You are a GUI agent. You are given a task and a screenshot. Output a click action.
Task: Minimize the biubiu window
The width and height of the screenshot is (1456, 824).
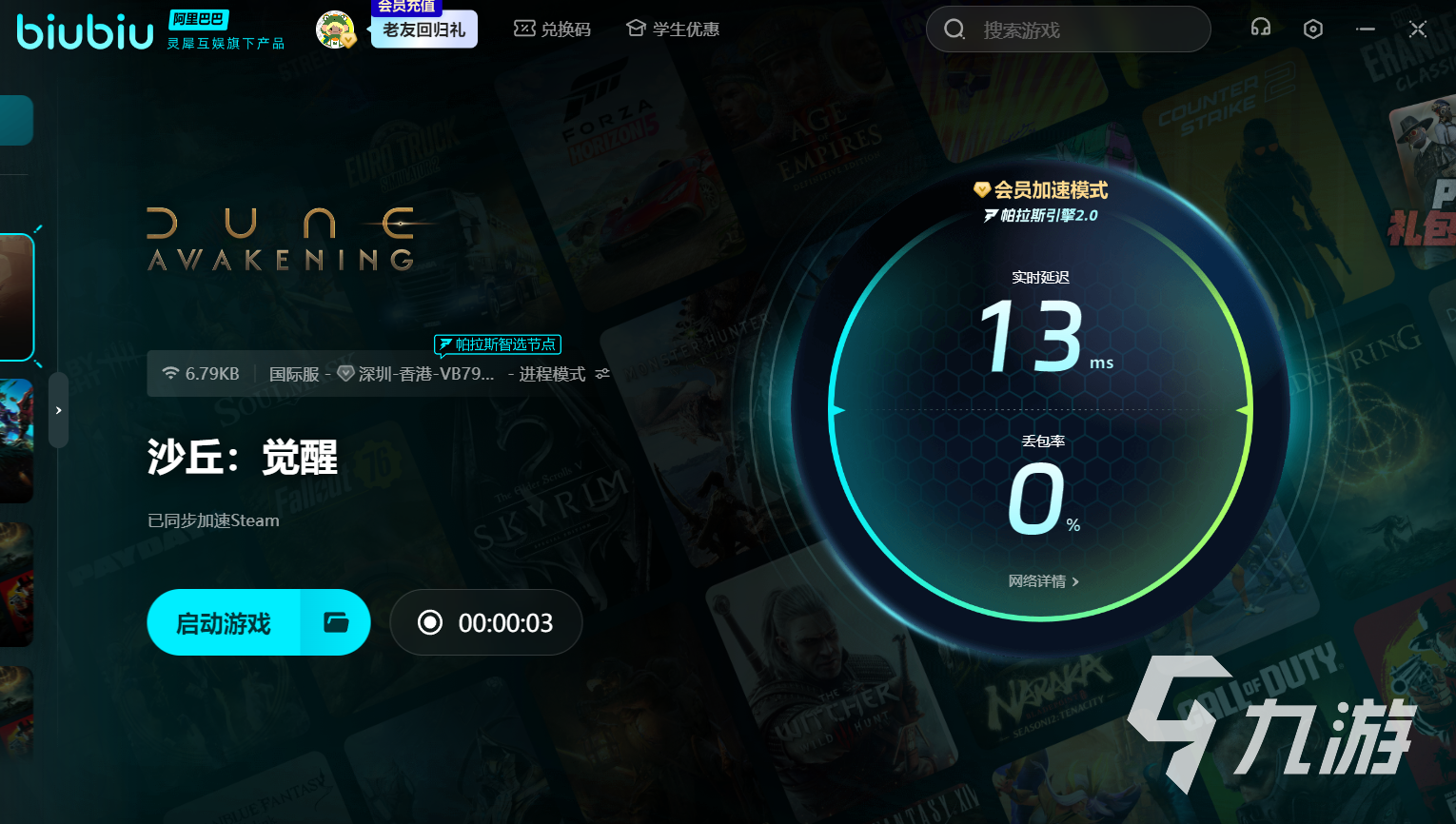[x=1366, y=29]
